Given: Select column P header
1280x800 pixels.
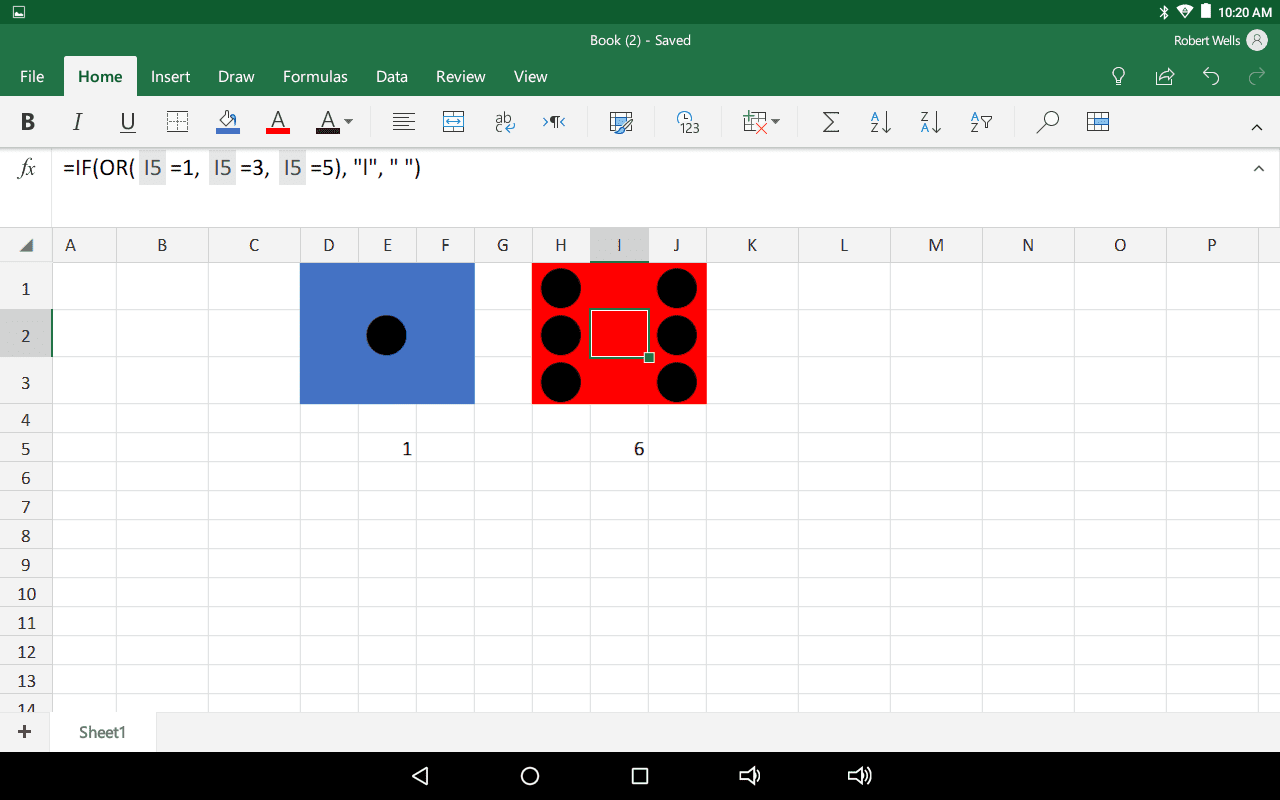Looking at the screenshot, I should pyautogui.click(x=1212, y=245).
